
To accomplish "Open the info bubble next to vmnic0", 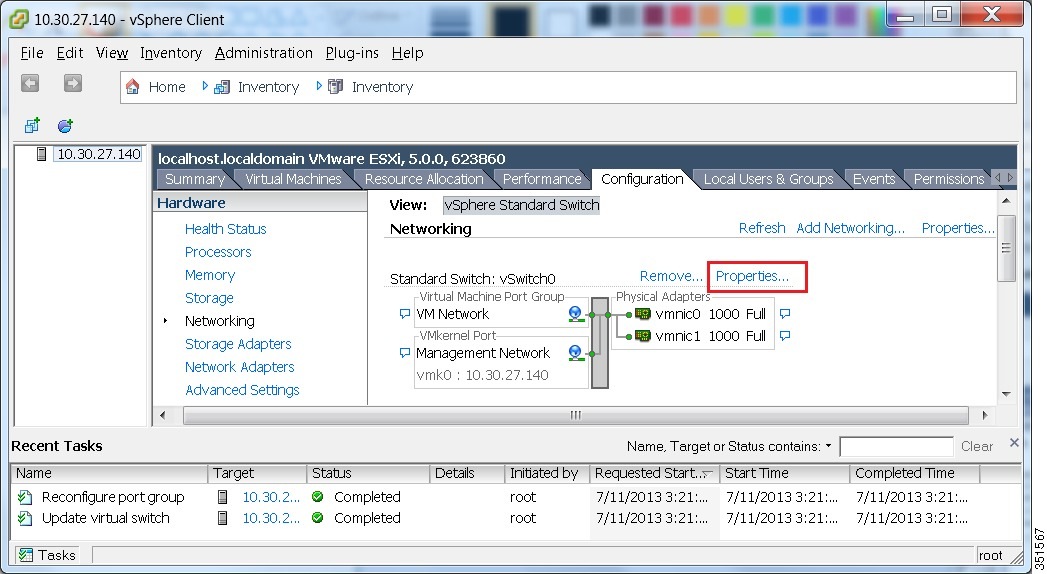I will (x=785, y=314).
